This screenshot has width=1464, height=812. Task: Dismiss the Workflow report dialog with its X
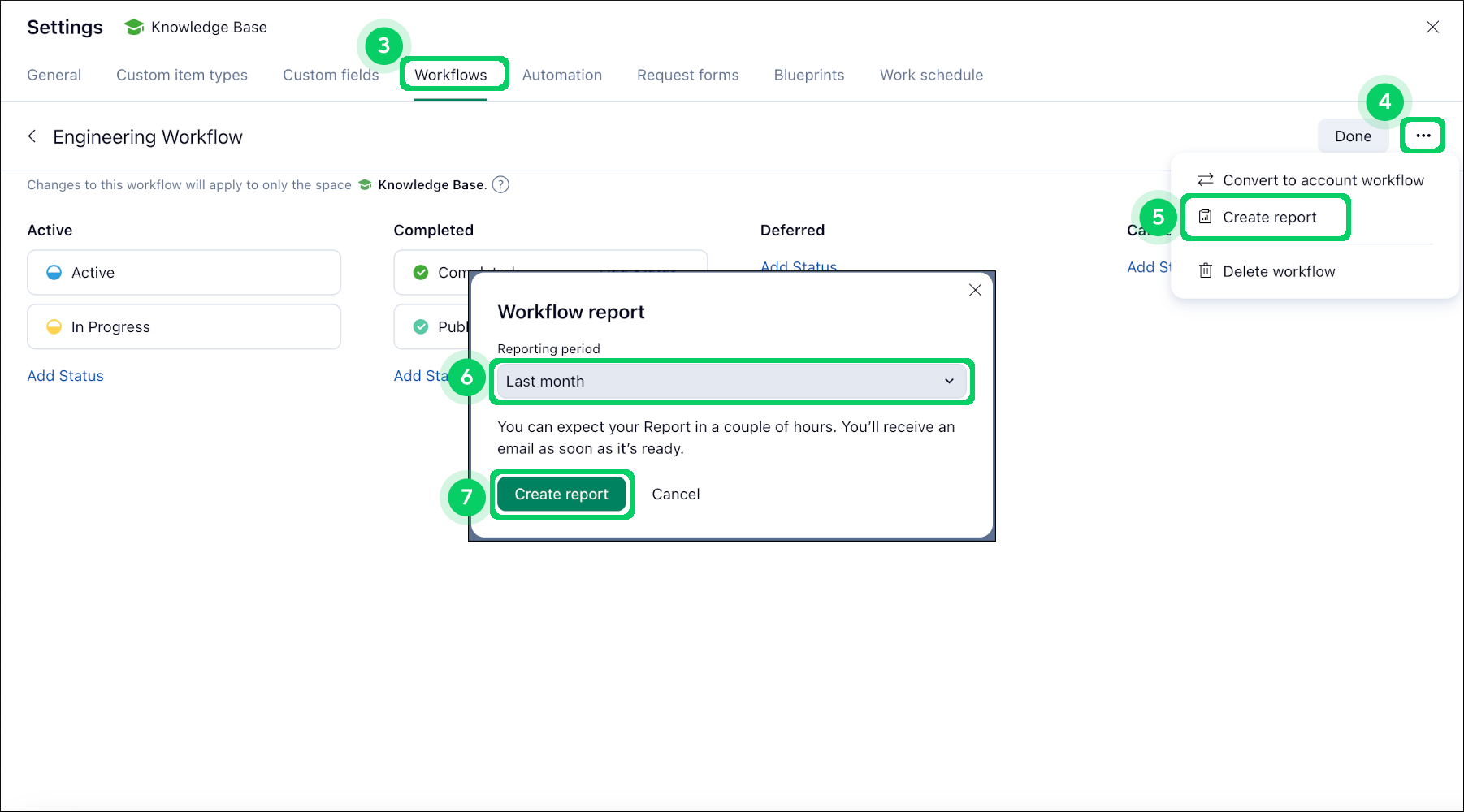pyautogui.click(x=975, y=290)
